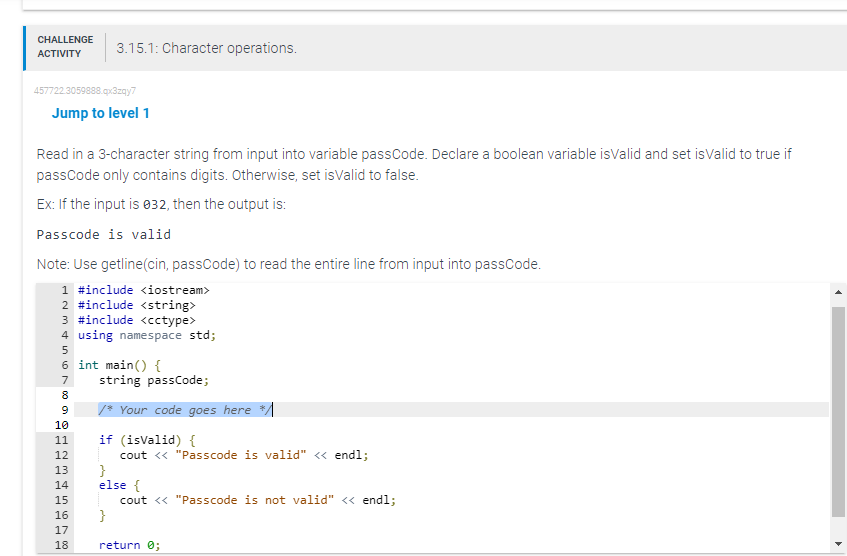
Task: Click line number 9 in gutter
Action: pos(64,410)
